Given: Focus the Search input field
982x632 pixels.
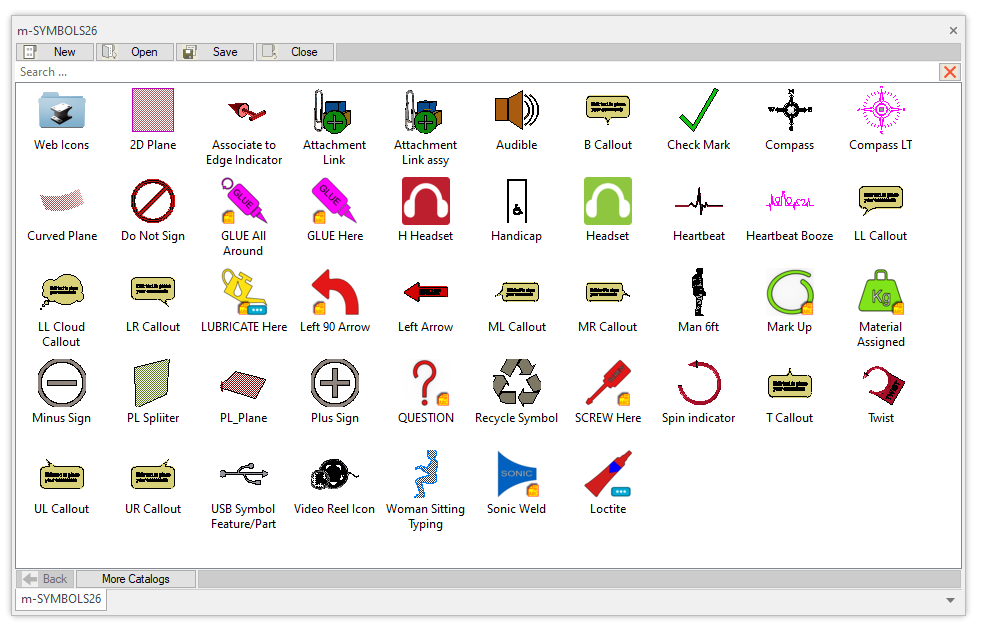Looking at the screenshot, I should (x=470, y=72).
